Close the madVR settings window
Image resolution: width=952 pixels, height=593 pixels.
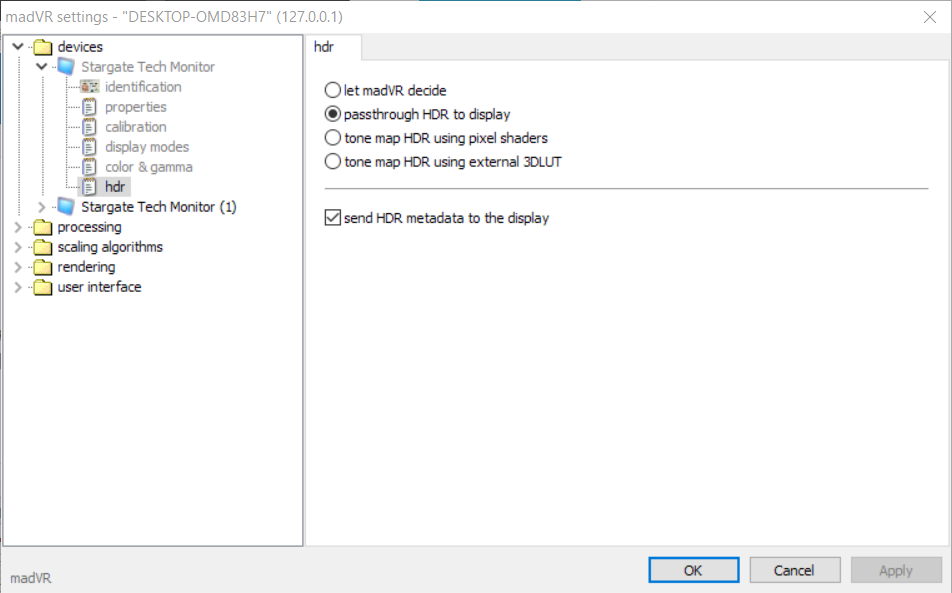pos(928,15)
